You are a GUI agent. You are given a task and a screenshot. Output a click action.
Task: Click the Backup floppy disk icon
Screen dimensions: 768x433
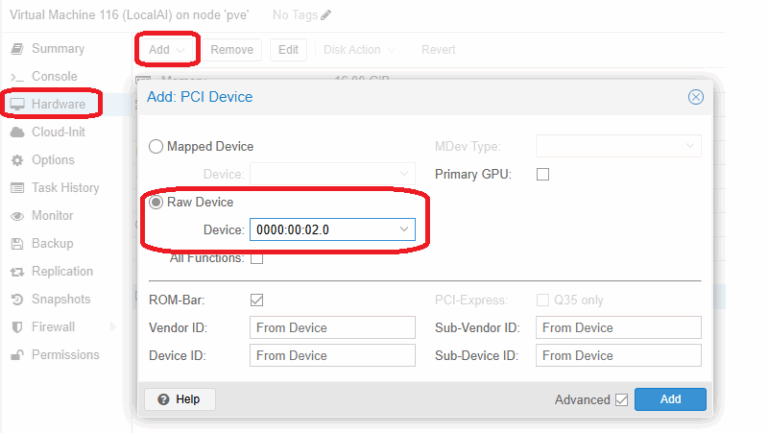coord(16,244)
